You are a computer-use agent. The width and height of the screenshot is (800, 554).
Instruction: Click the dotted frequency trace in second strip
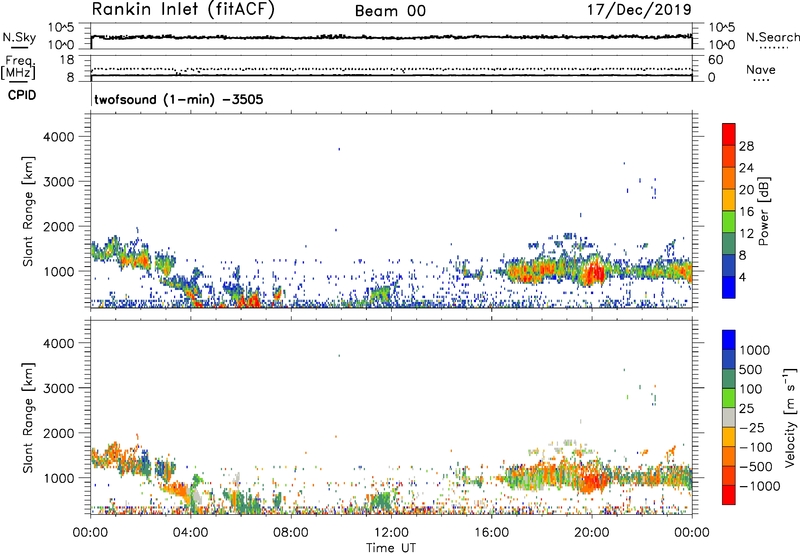391,69
